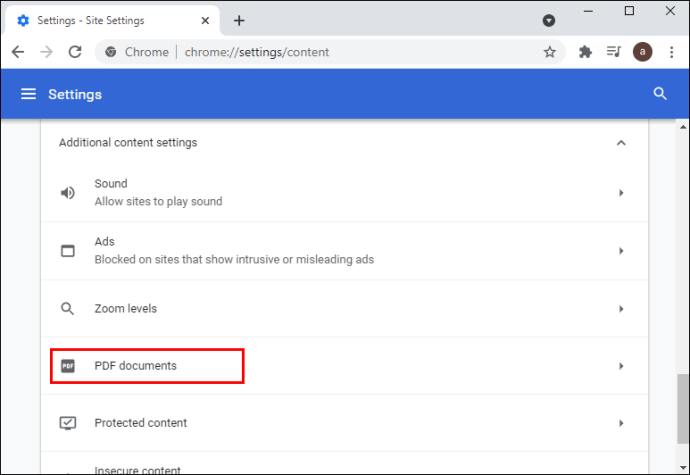Click the PDF documents label

pyautogui.click(x=136, y=366)
